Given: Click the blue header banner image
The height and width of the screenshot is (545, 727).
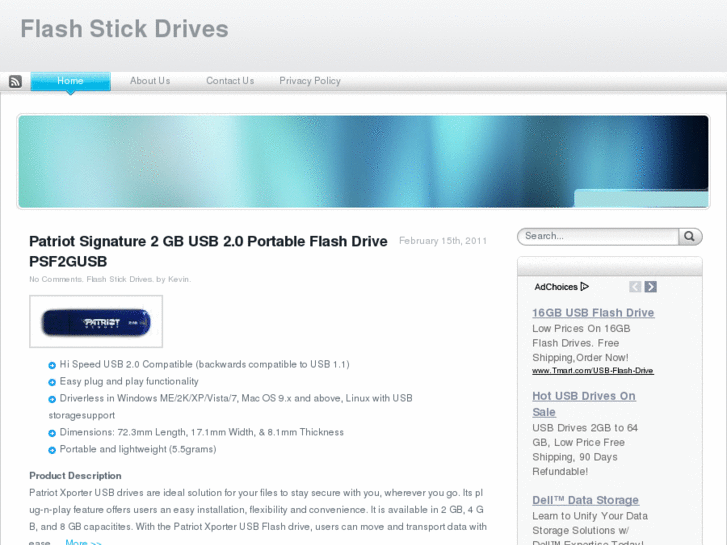Looking at the screenshot, I should pos(364,161).
